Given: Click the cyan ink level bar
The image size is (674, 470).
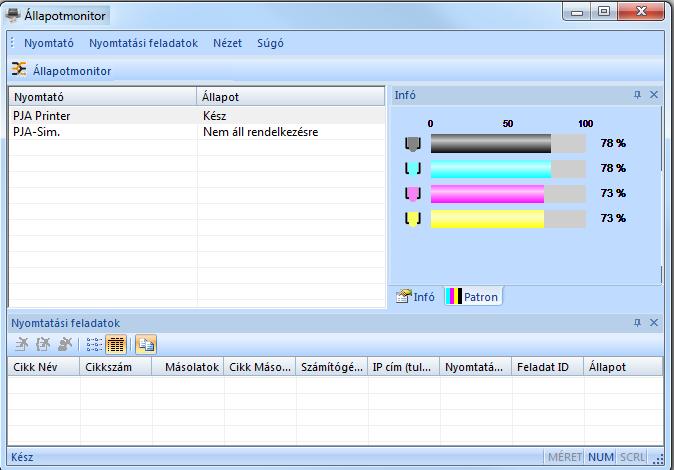Looking at the screenshot, I should pos(508,169).
